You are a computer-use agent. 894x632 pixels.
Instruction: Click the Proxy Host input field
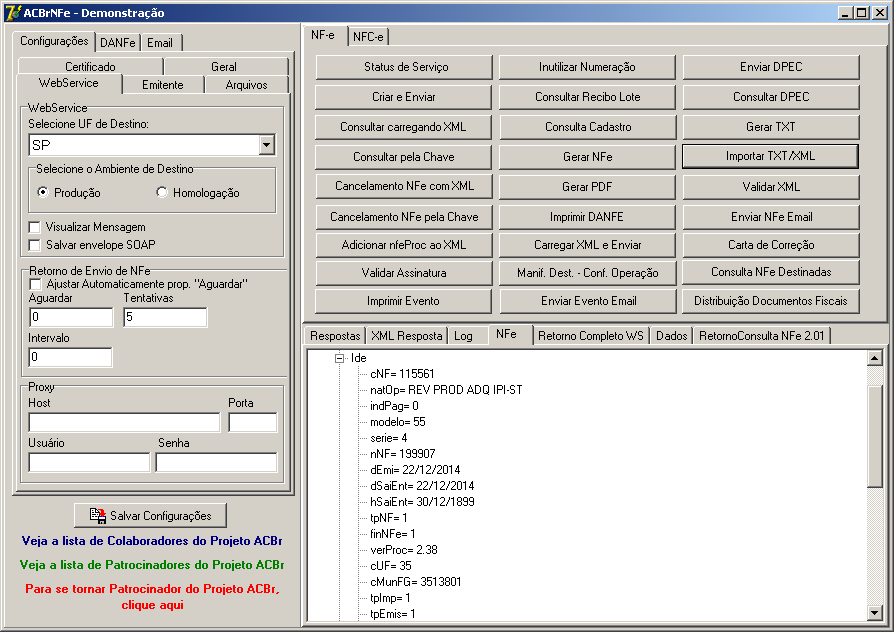pos(124,423)
